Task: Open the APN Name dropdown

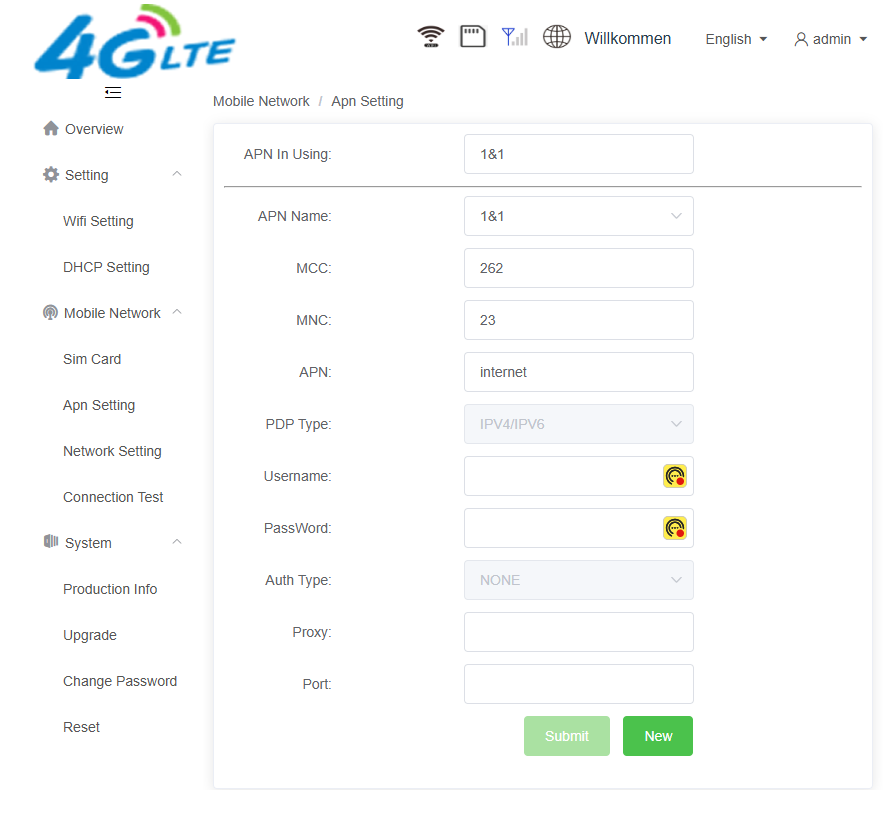Action: pos(578,216)
